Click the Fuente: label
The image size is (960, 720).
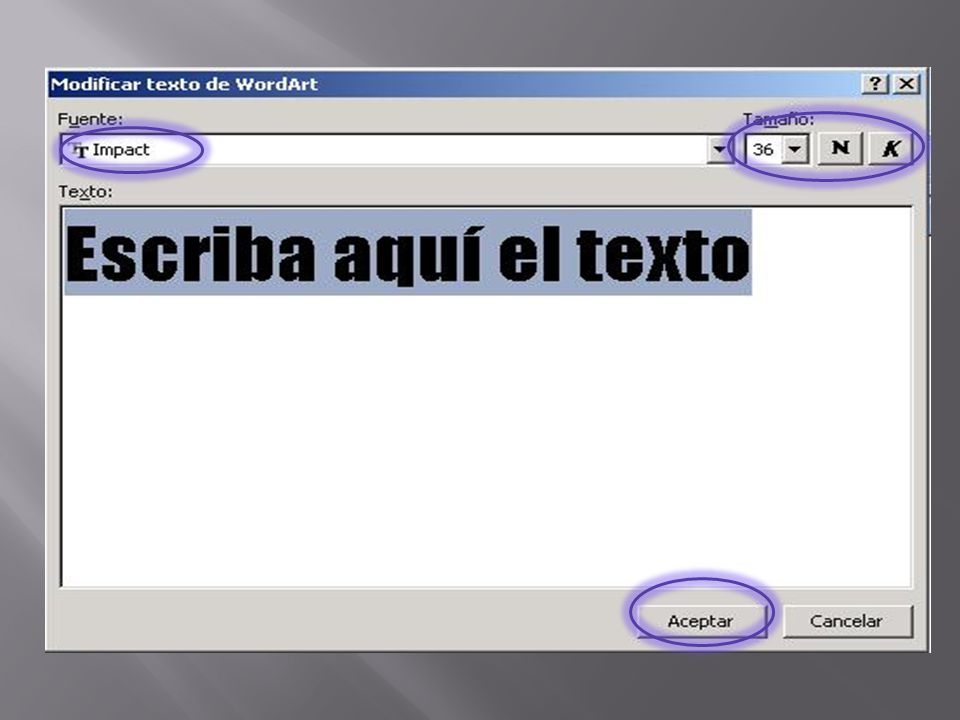[x=90, y=119]
